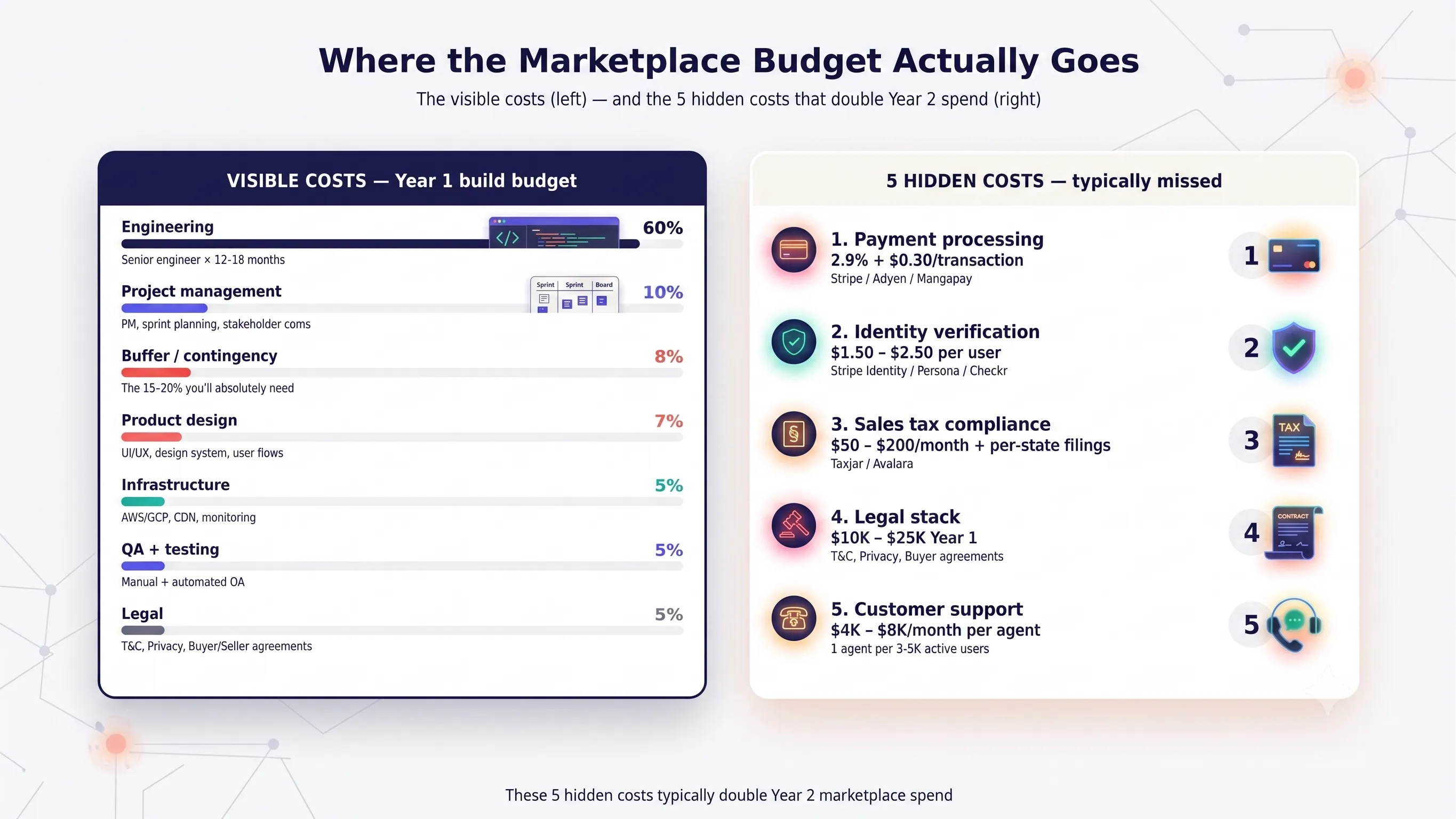Click '2. Identity verification' heading
The image size is (1456, 819).
(935, 332)
